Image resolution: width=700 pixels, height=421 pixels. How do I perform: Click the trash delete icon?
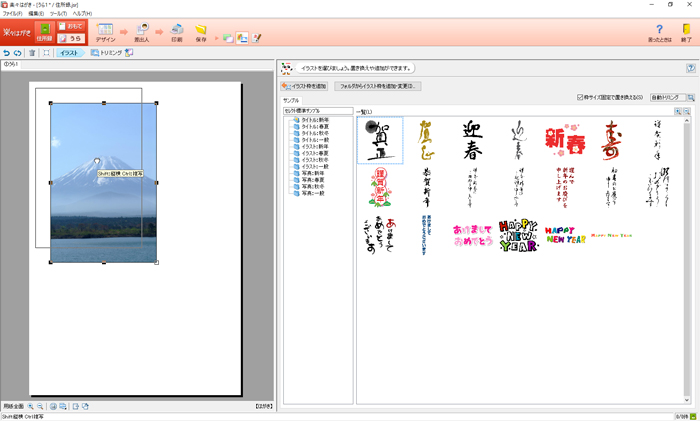coord(32,53)
